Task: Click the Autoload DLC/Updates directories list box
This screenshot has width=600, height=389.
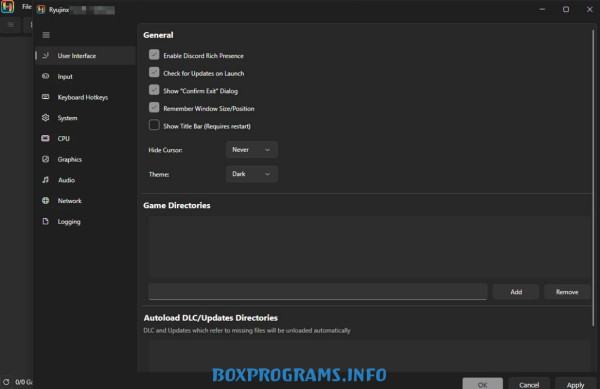Action: click(369, 355)
